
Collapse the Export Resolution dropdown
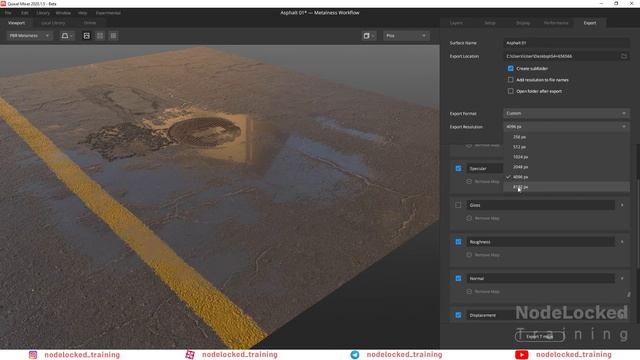coord(566,127)
